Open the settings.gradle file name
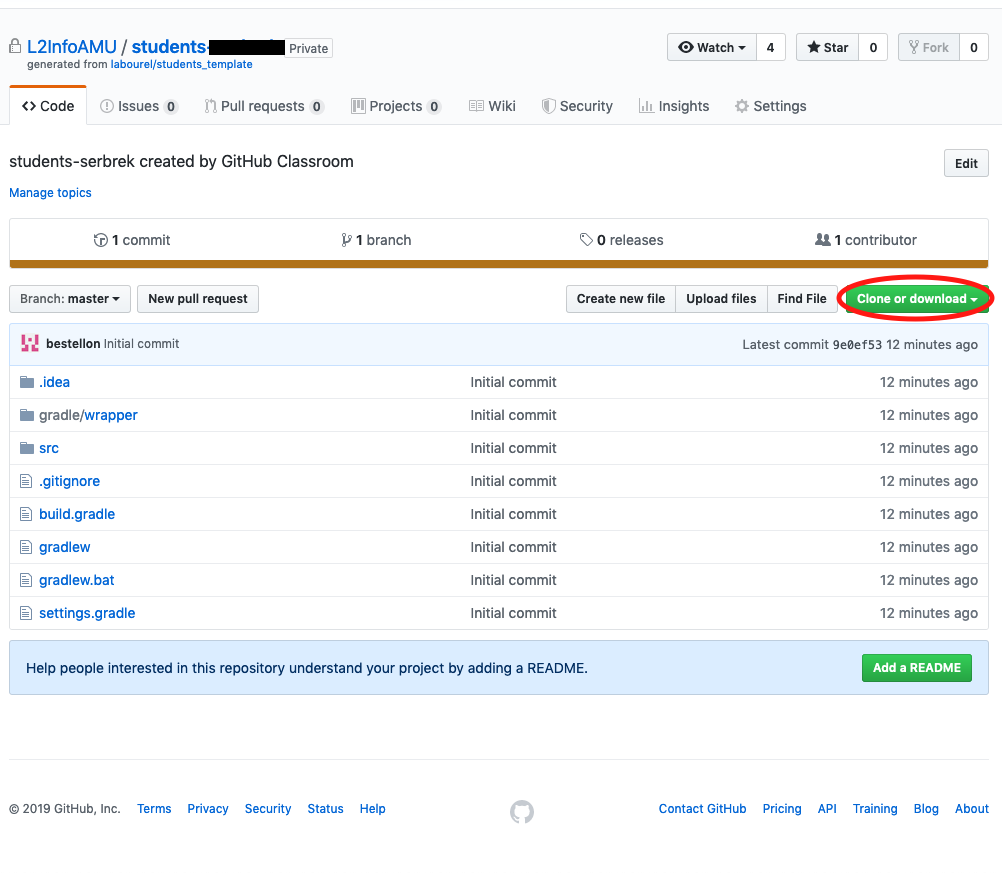Image resolution: width=1002 pixels, height=873 pixels. pyautogui.click(x=87, y=614)
